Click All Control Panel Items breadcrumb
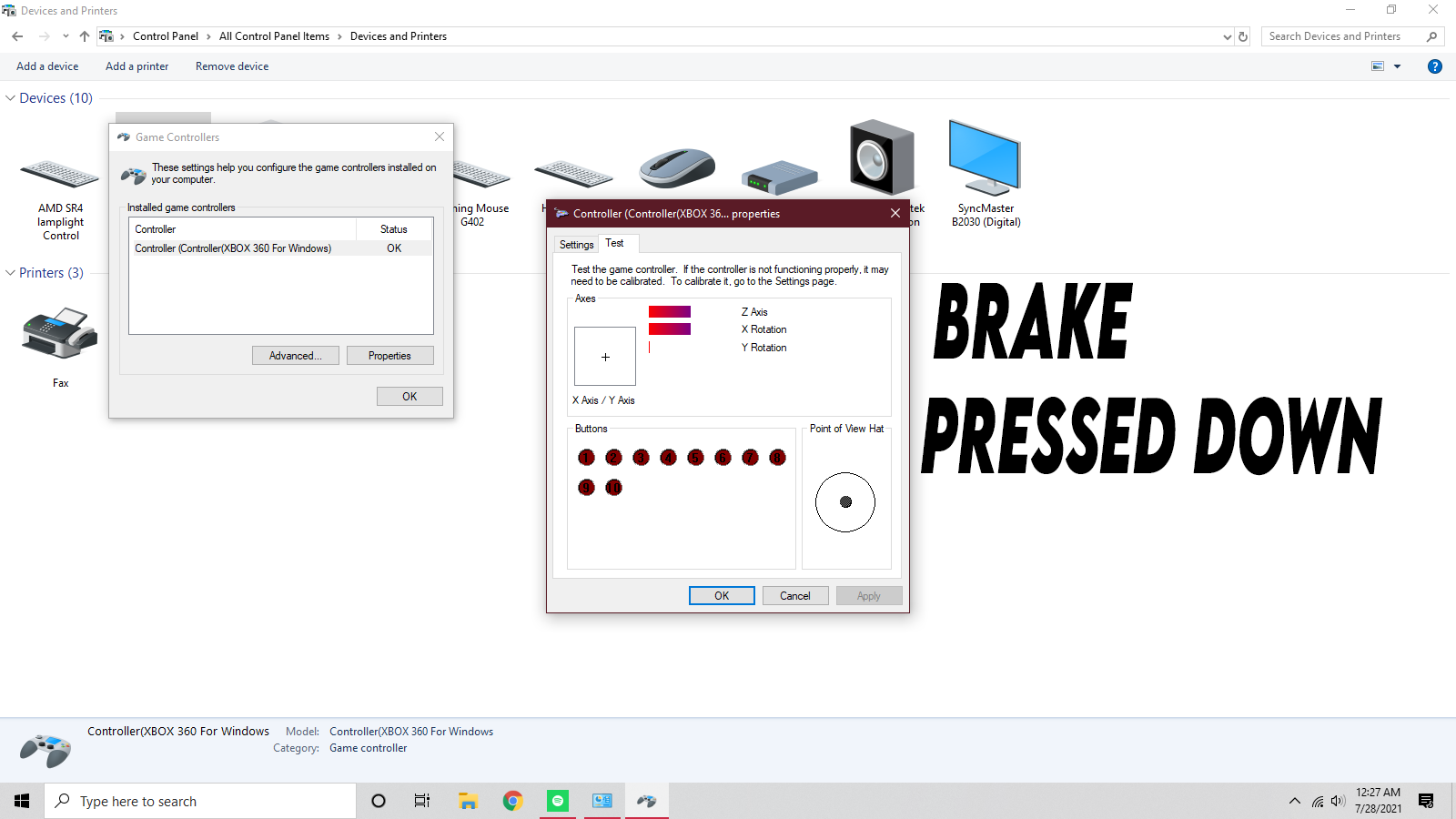Screen dimensions: 1456x819 (x=274, y=36)
